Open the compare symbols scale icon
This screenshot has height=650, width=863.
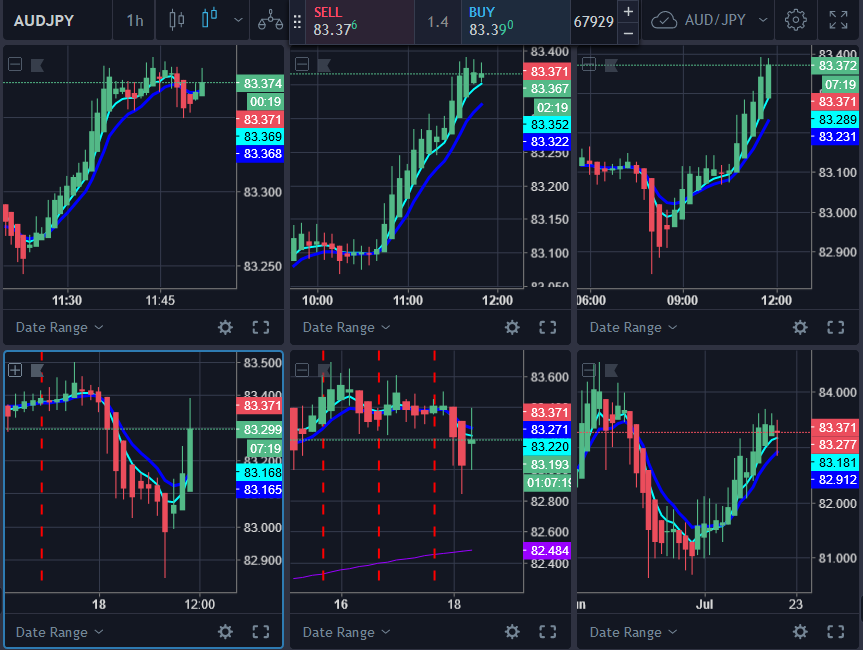(270, 20)
